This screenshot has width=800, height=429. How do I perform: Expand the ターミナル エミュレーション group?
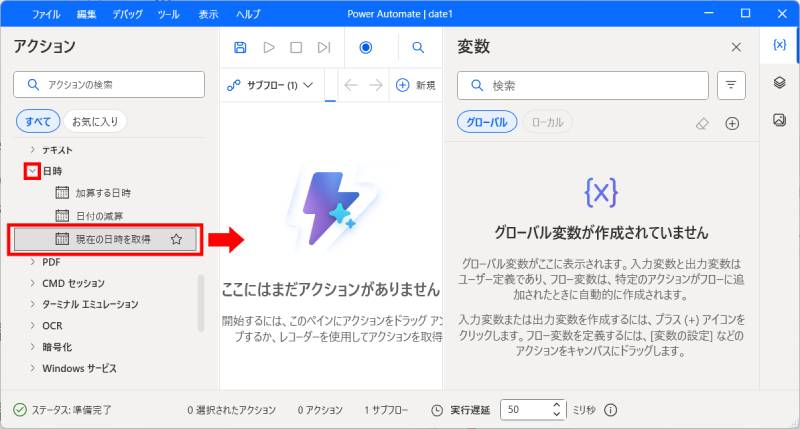click(33, 304)
